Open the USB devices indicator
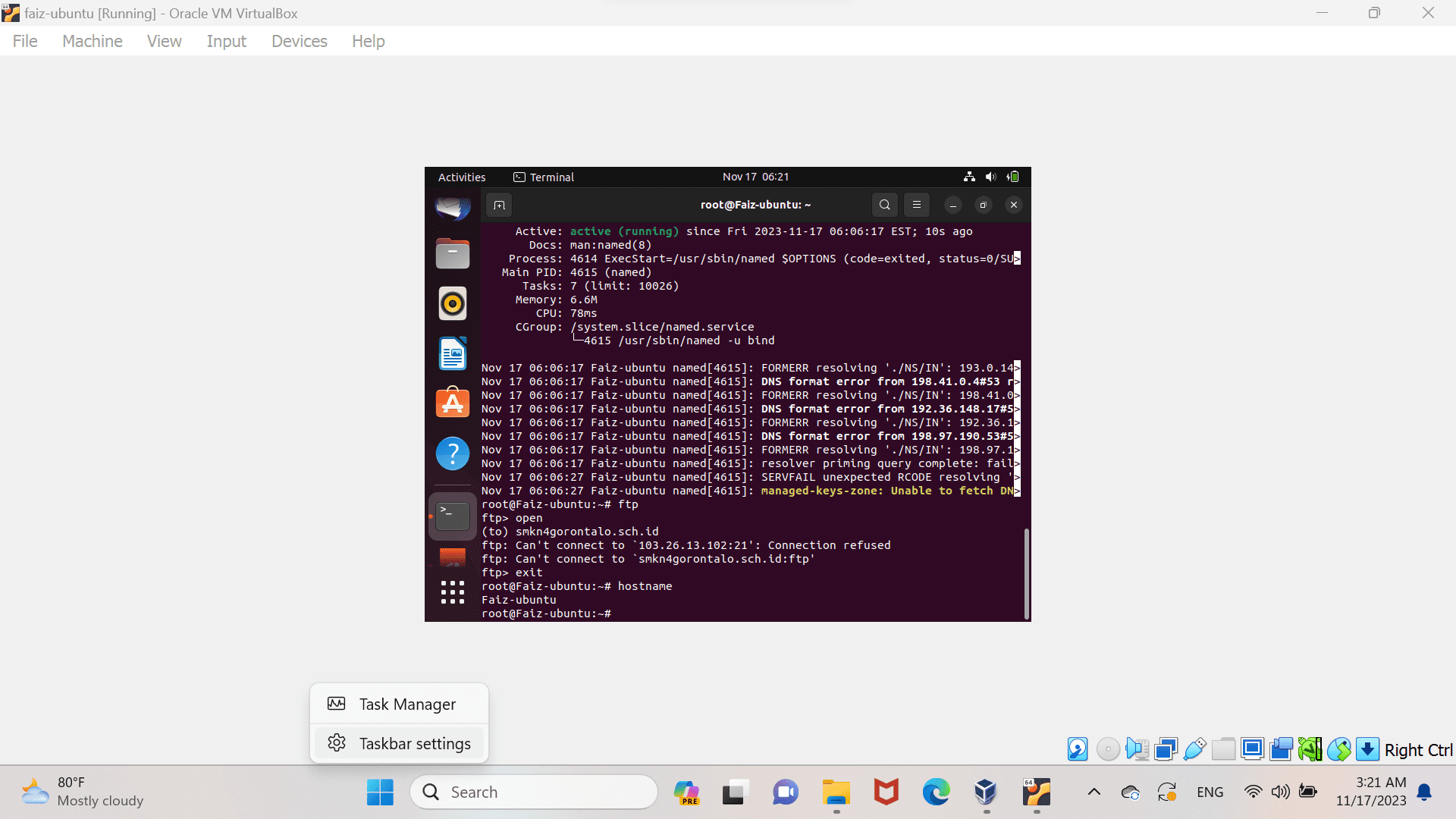Viewport: 1456px width, 819px height. pyautogui.click(x=1194, y=749)
